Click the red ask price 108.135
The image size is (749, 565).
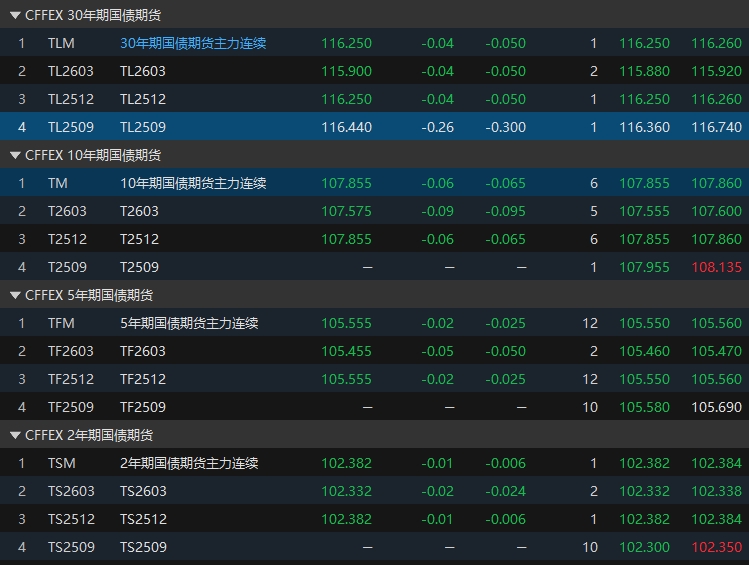pos(717,267)
